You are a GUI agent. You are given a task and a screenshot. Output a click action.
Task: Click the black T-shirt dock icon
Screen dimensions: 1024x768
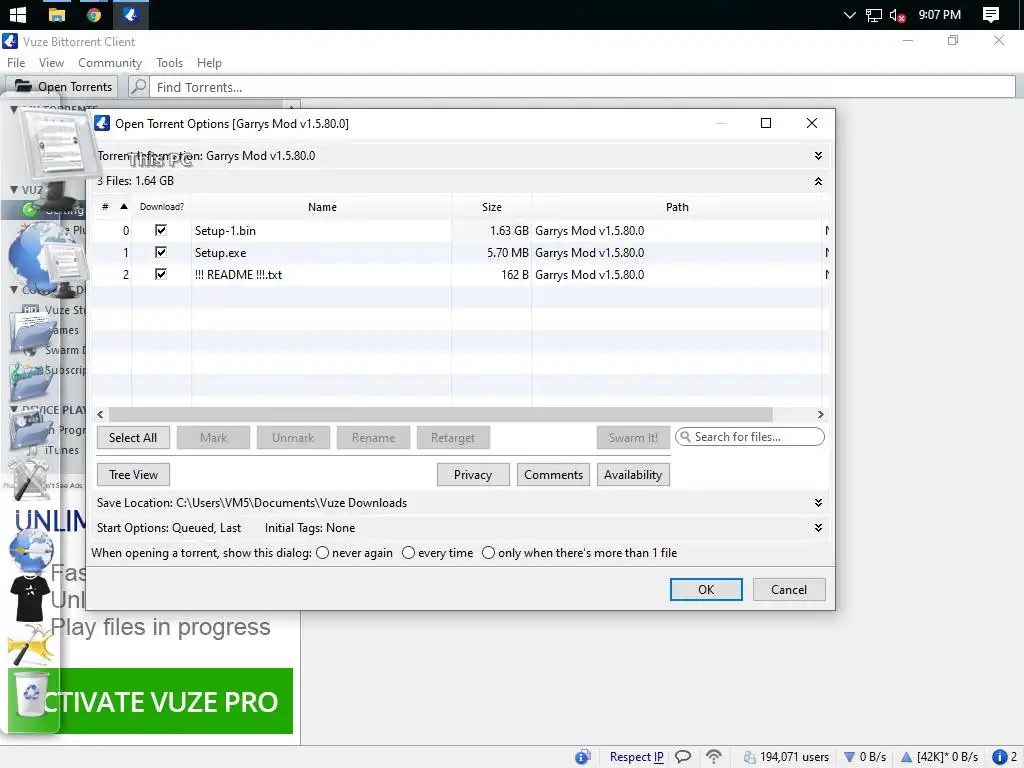30,598
